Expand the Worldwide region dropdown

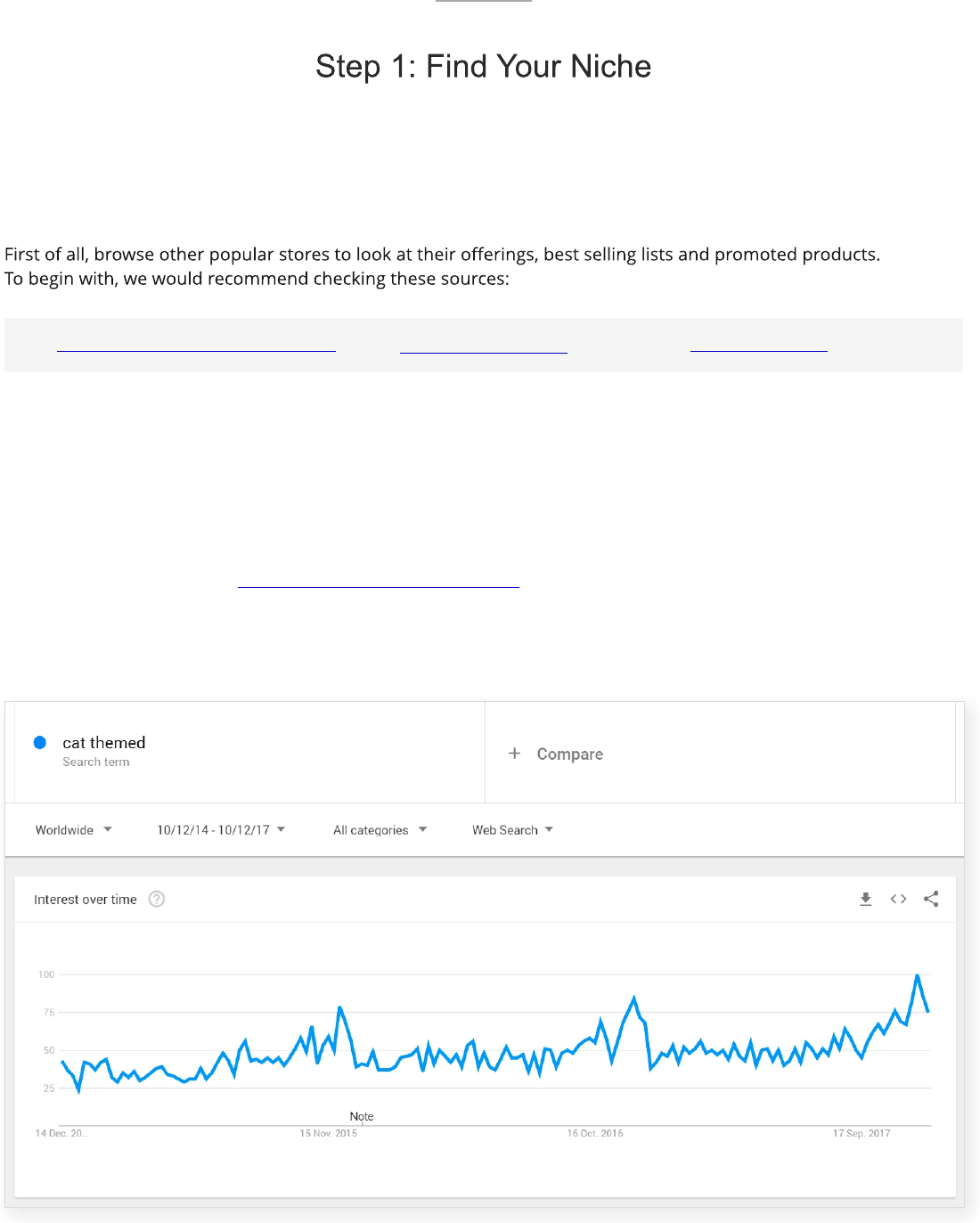click(x=74, y=829)
